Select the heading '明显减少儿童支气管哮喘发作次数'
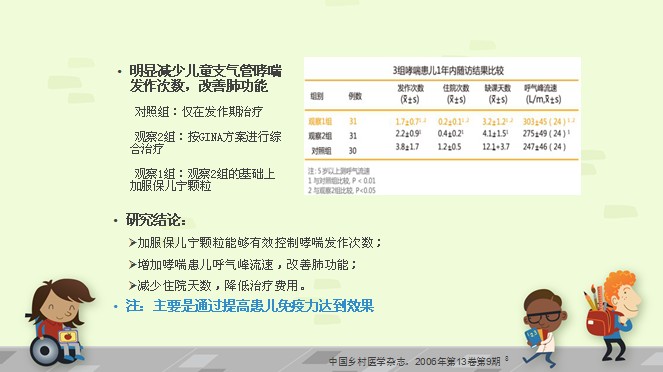 (205, 78)
